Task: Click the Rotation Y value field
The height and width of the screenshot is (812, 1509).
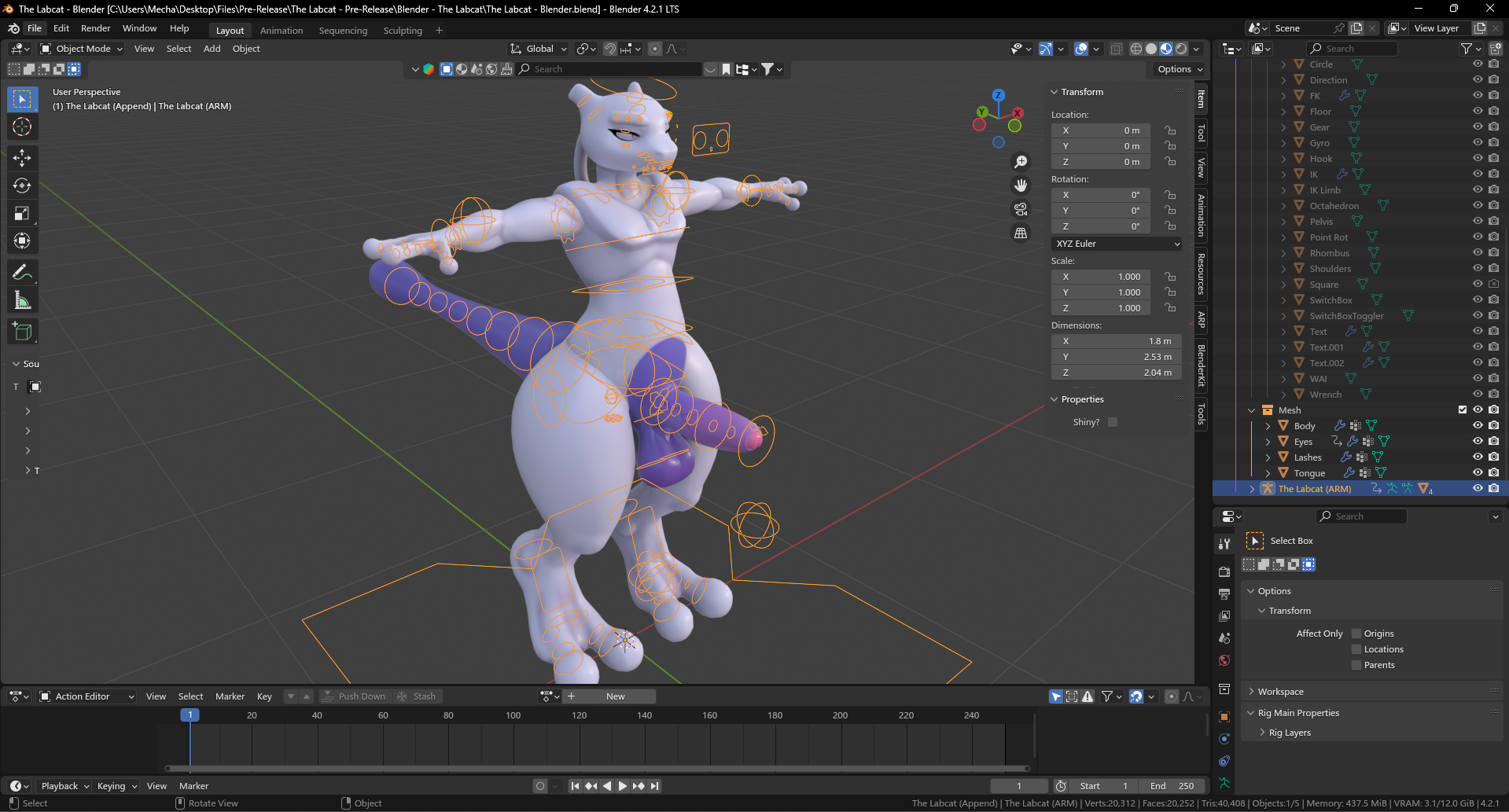Action: 1101,211
